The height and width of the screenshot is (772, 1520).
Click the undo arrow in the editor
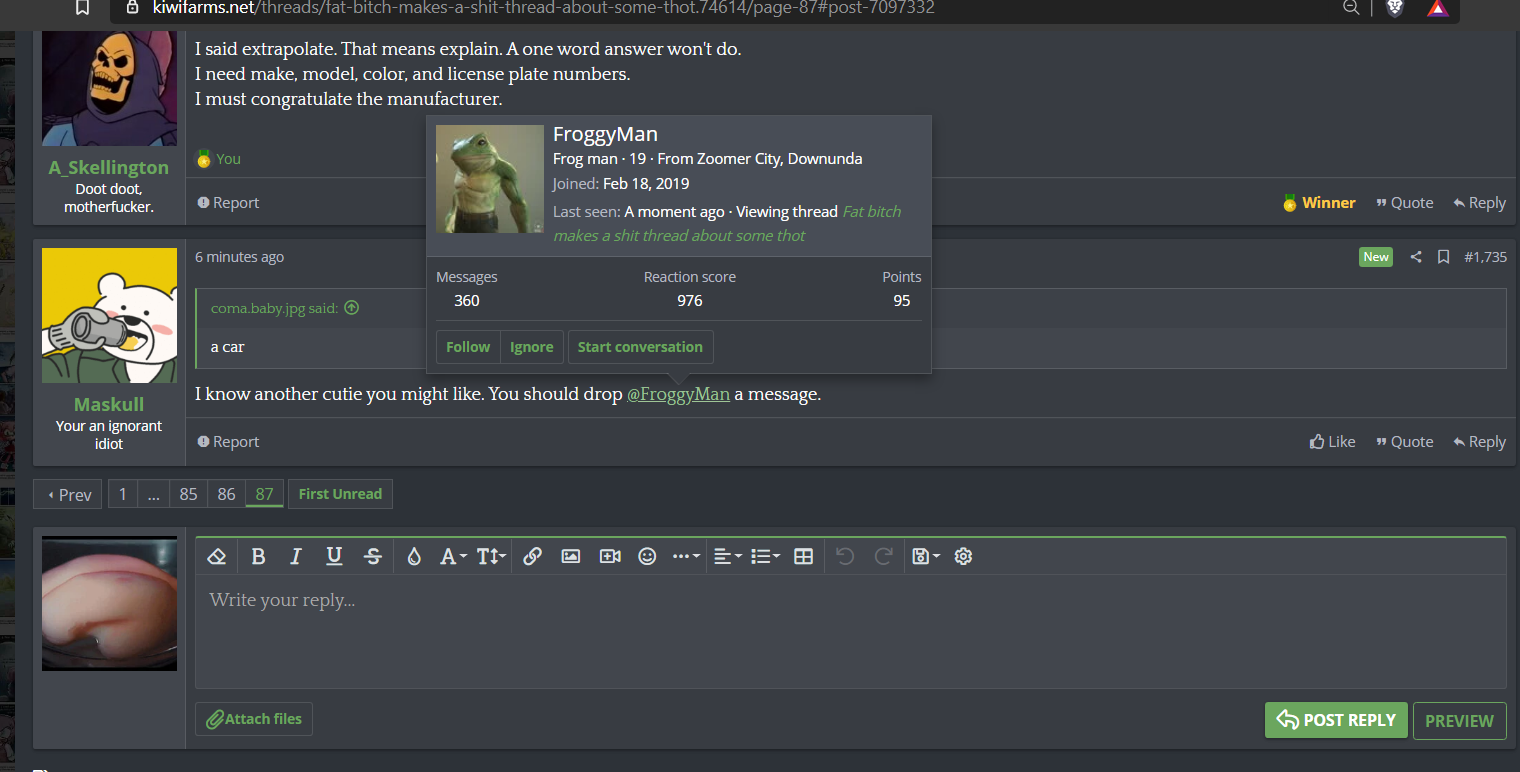coord(845,556)
